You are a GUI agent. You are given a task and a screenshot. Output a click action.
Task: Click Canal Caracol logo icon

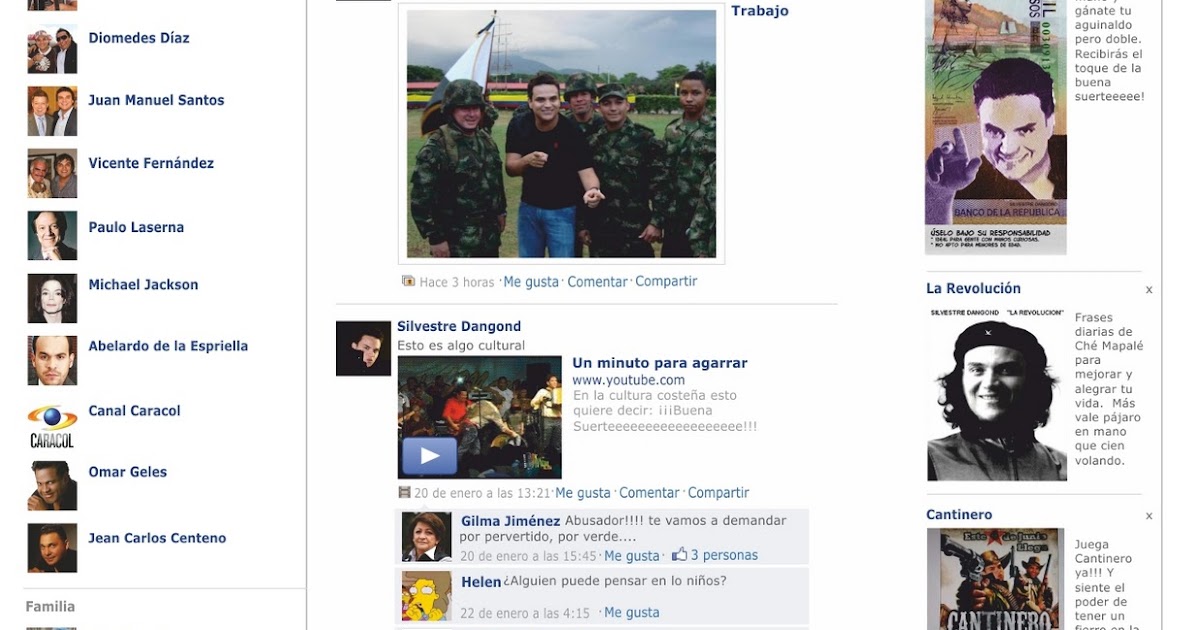click(x=52, y=425)
